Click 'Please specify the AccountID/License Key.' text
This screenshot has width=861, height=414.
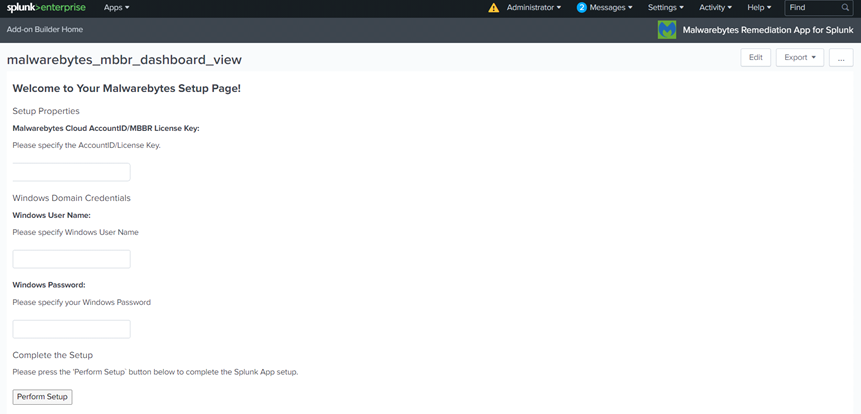86,146
